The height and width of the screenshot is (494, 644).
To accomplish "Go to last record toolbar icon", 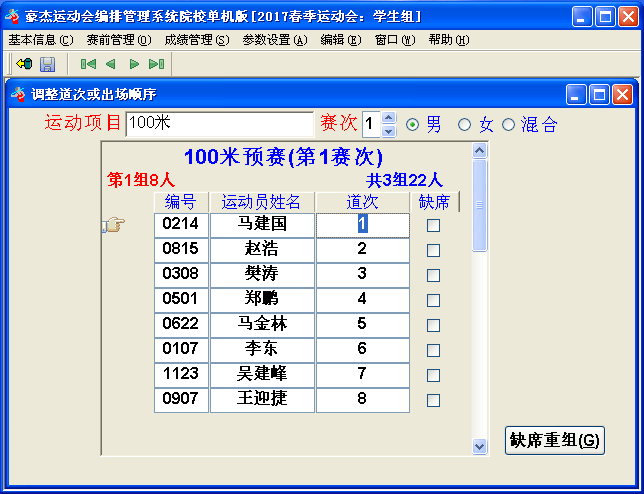I will coord(156,64).
